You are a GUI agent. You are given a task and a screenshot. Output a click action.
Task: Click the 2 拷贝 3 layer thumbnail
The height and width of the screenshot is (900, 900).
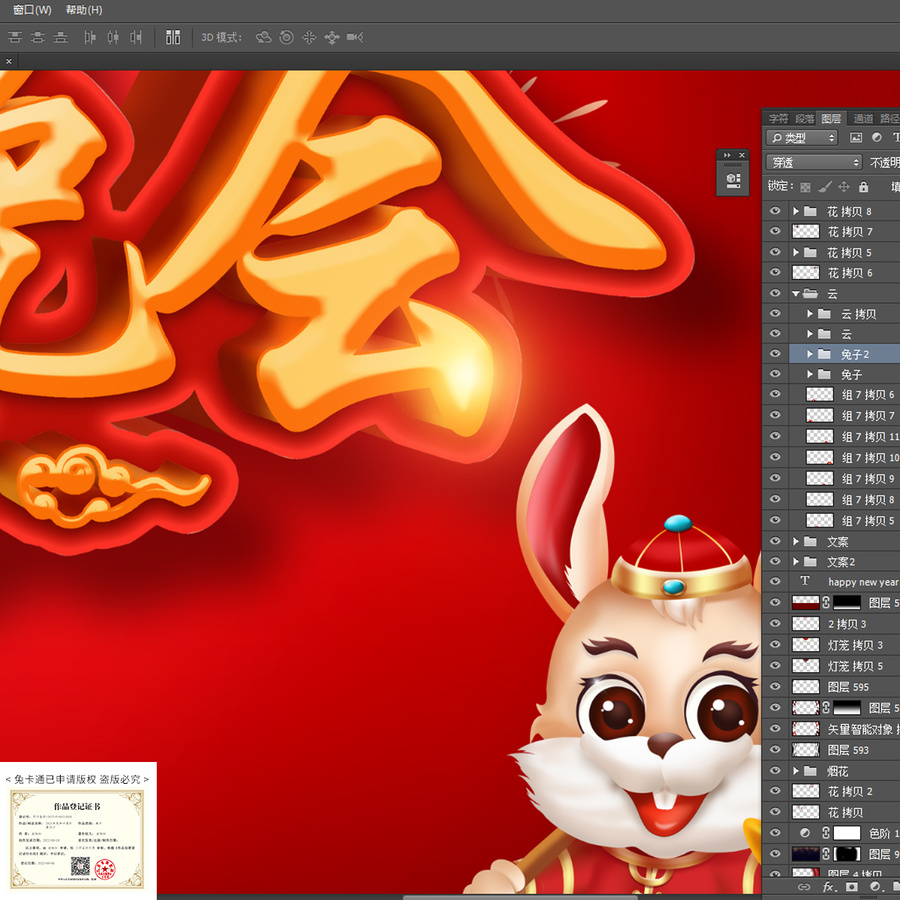coord(805,623)
